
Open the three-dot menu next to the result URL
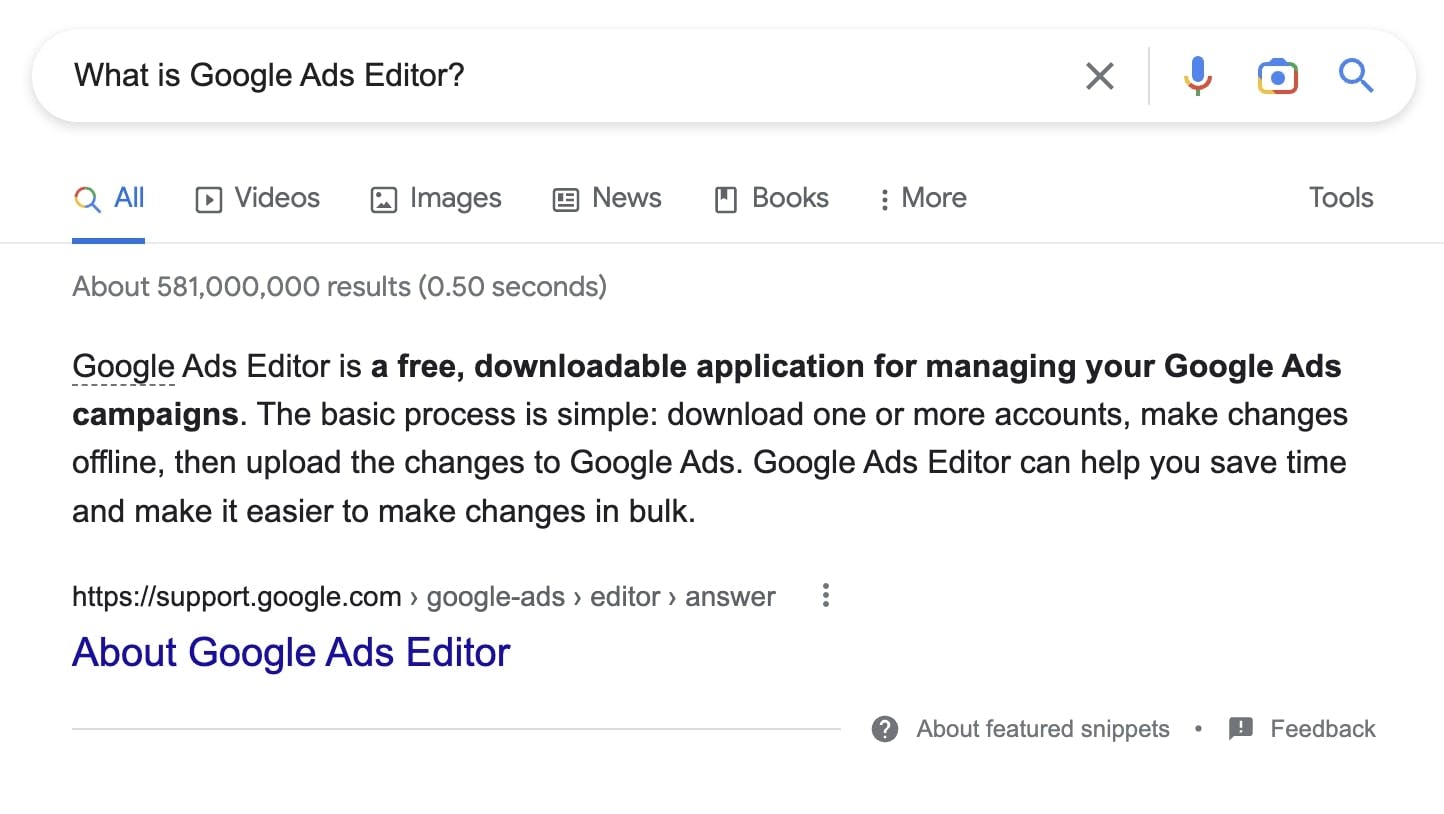826,595
